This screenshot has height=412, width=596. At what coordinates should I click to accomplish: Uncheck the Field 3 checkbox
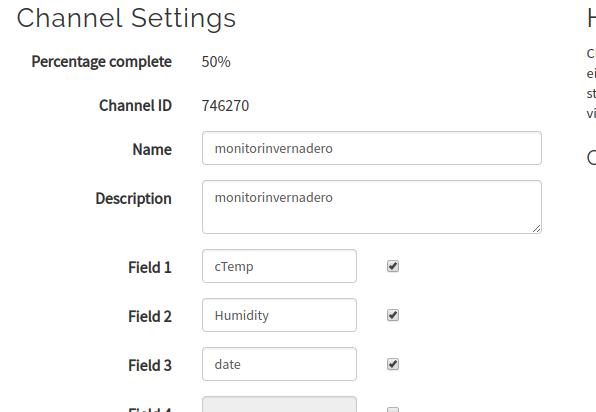click(x=393, y=364)
